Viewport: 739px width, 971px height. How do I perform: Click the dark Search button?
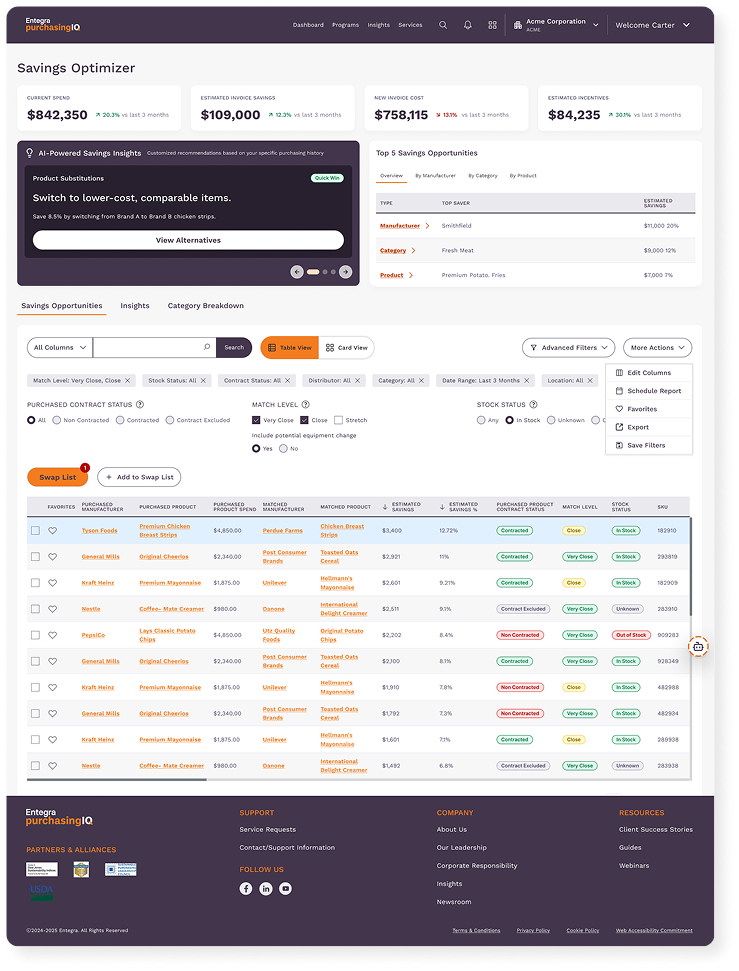coord(234,348)
